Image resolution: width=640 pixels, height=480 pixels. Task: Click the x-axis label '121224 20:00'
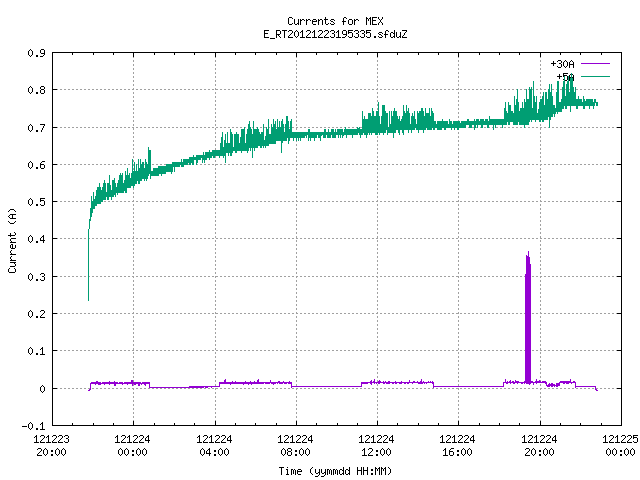pos(539,446)
